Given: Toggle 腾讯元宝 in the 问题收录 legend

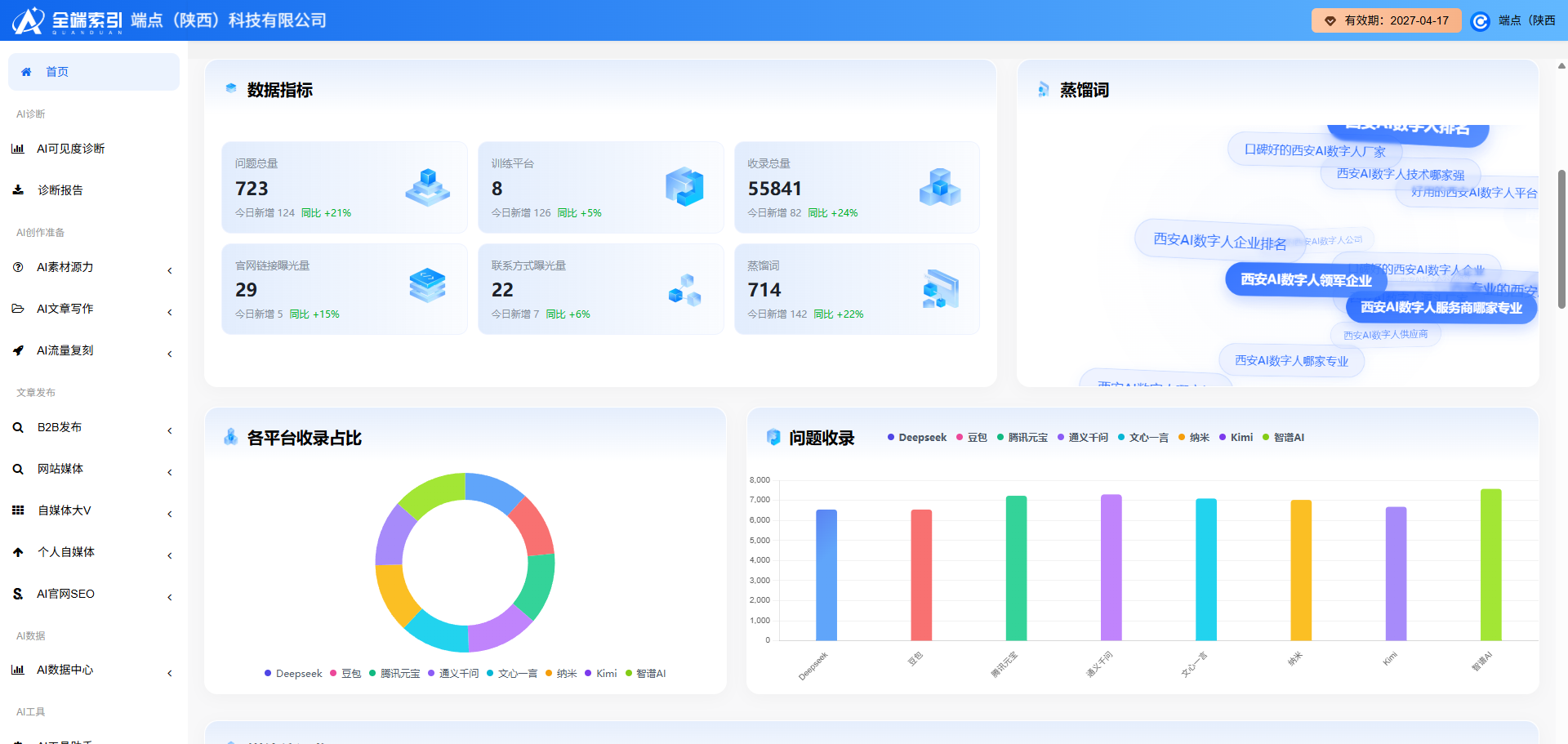Looking at the screenshot, I should tap(1022, 438).
